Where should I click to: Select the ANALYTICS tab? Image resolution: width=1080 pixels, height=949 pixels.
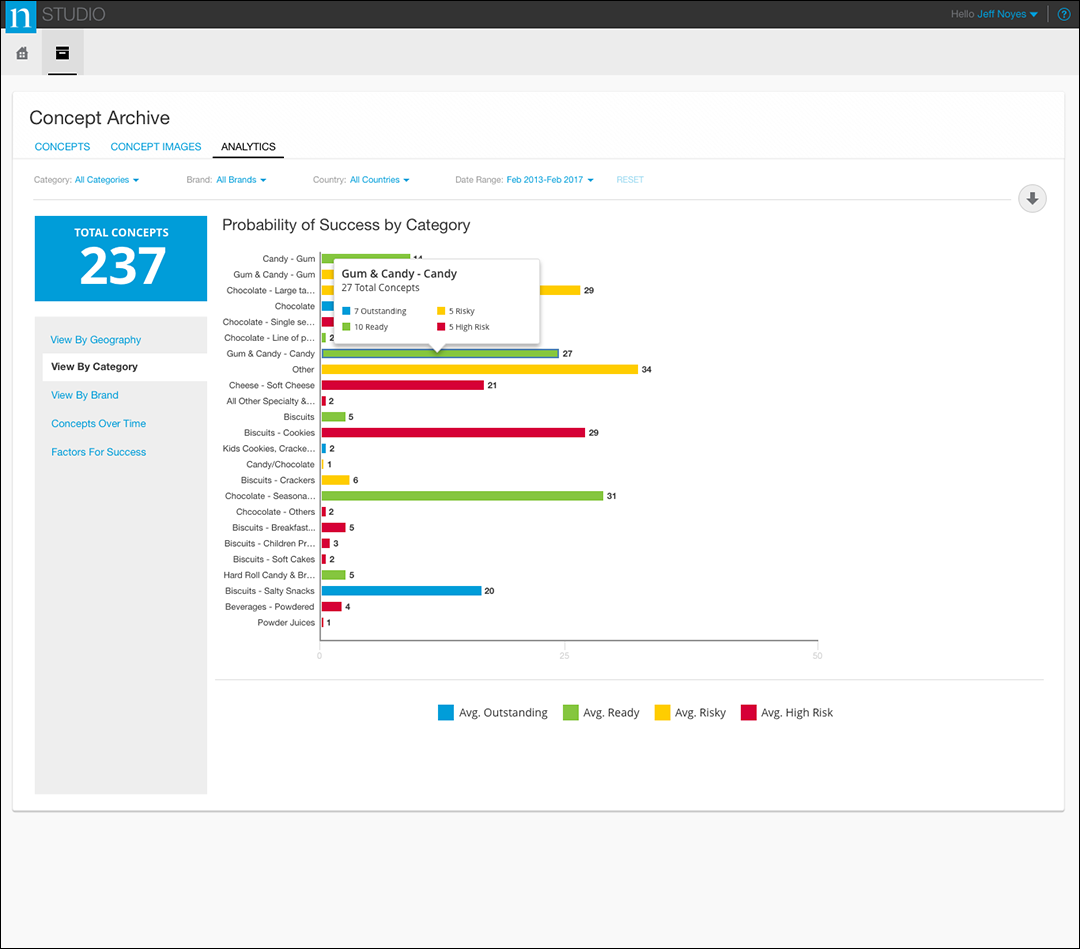point(248,147)
